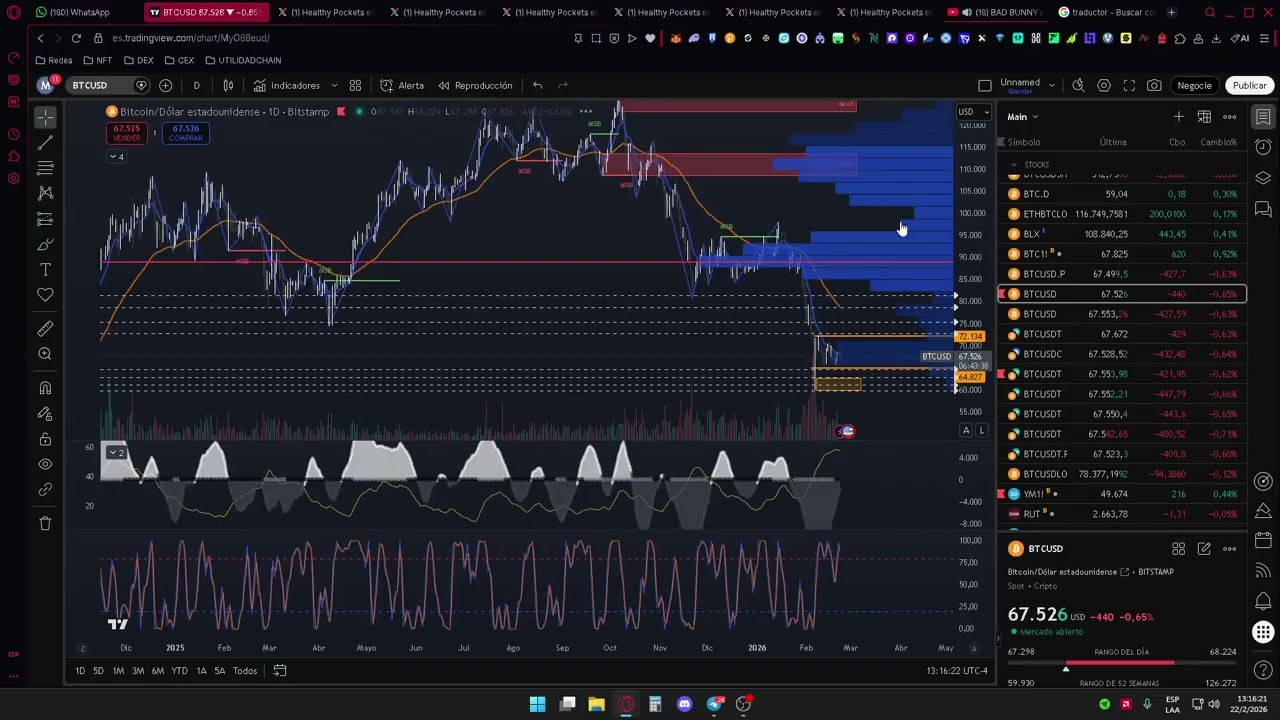Image resolution: width=1280 pixels, height=720 pixels.
Task: Click the Negocie button
Action: (x=1194, y=86)
